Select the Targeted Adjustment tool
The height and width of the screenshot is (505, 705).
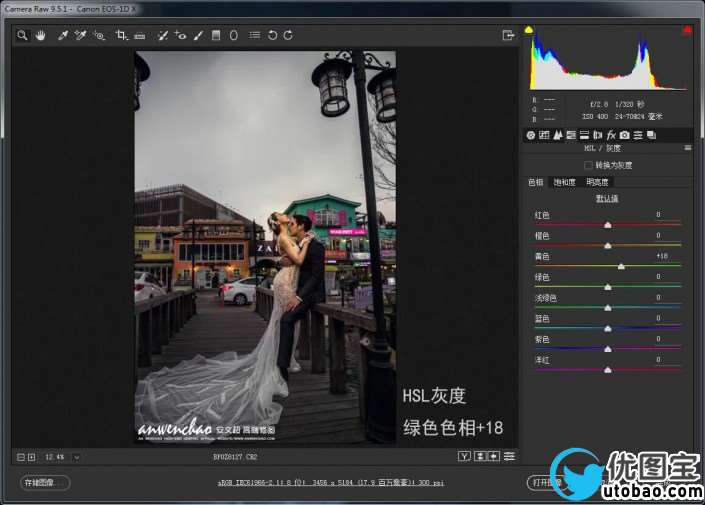(x=99, y=35)
